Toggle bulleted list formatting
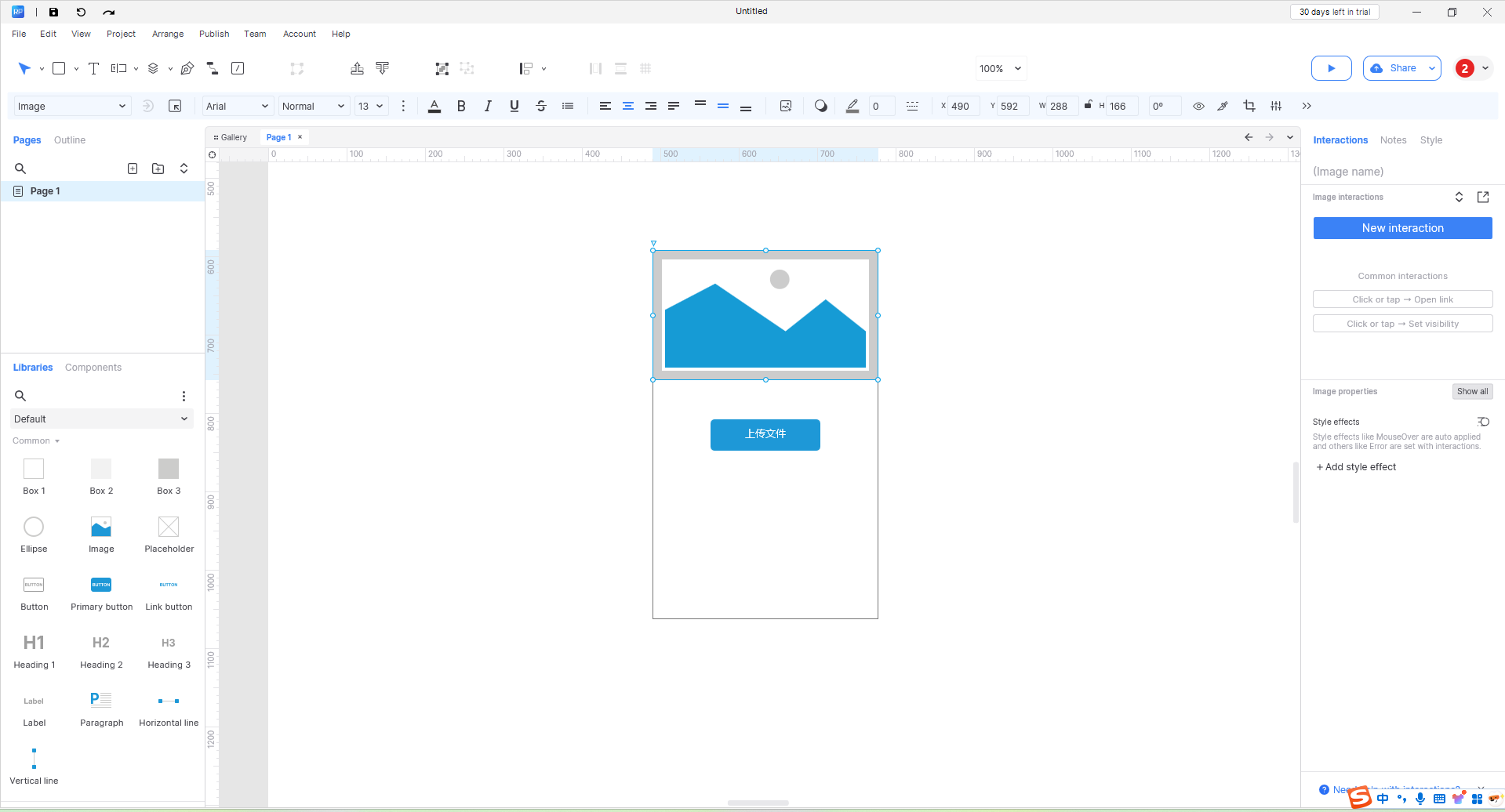This screenshot has width=1505, height=812. click(x=568, y=106)
